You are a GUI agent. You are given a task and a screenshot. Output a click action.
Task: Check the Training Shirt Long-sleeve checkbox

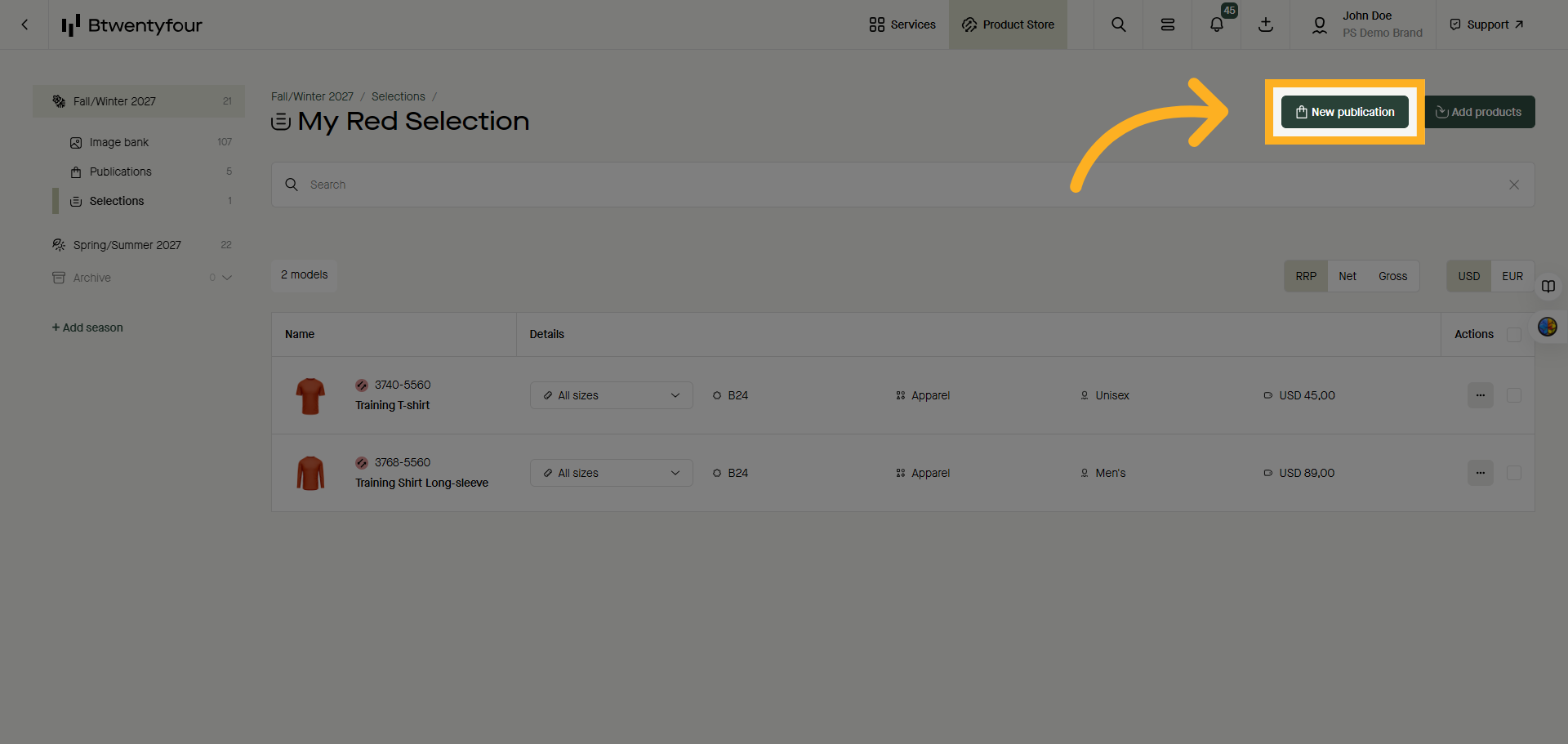click(x=1513, y=473)
